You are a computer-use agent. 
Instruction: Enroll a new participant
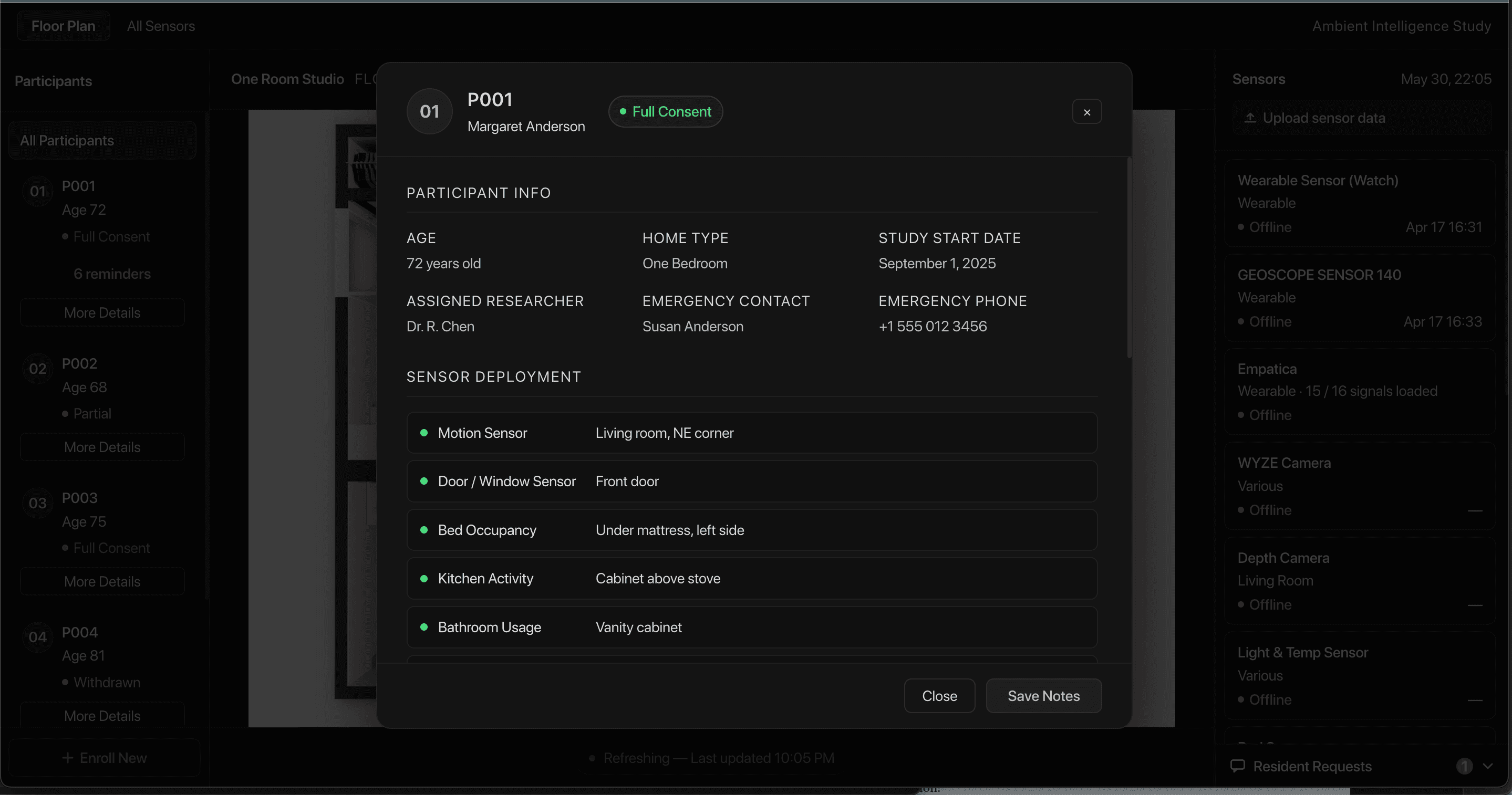[104, 758]
